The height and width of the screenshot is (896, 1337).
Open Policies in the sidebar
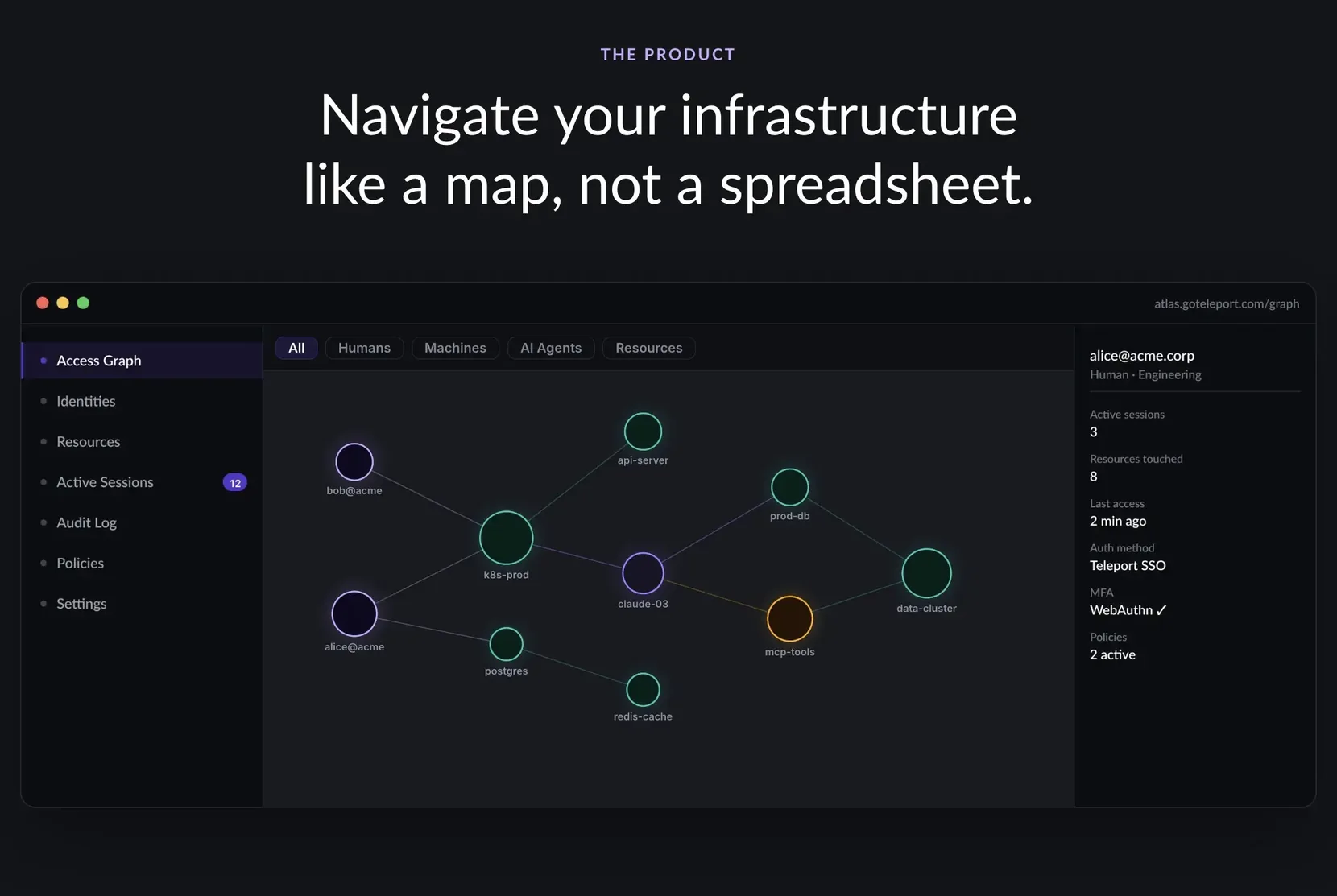(x=142, y=563)
